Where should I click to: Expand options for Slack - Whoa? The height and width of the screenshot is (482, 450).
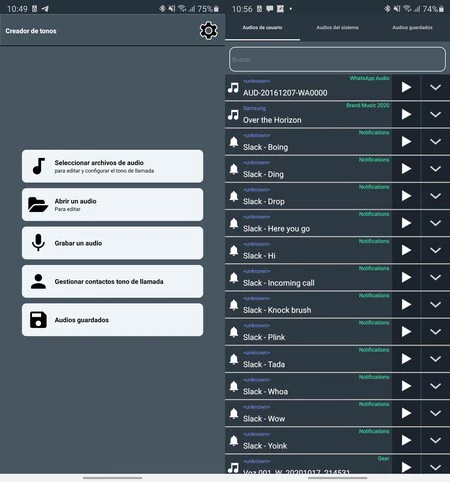pos(435,386)
